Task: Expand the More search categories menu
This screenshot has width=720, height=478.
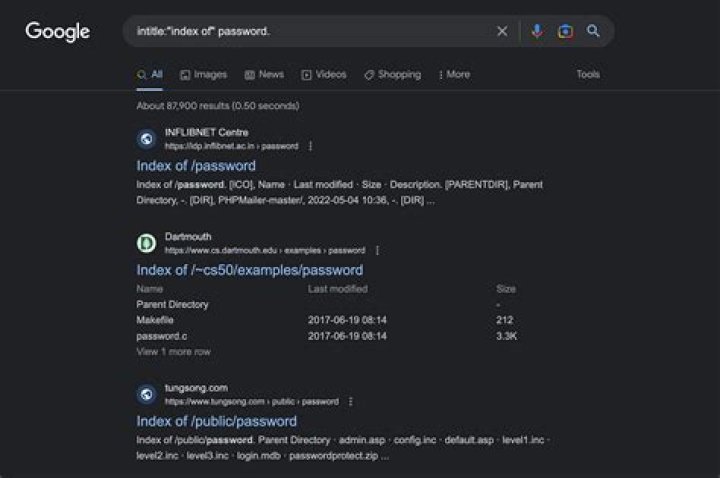Action: pyautogui.click(x=454, y=74)
